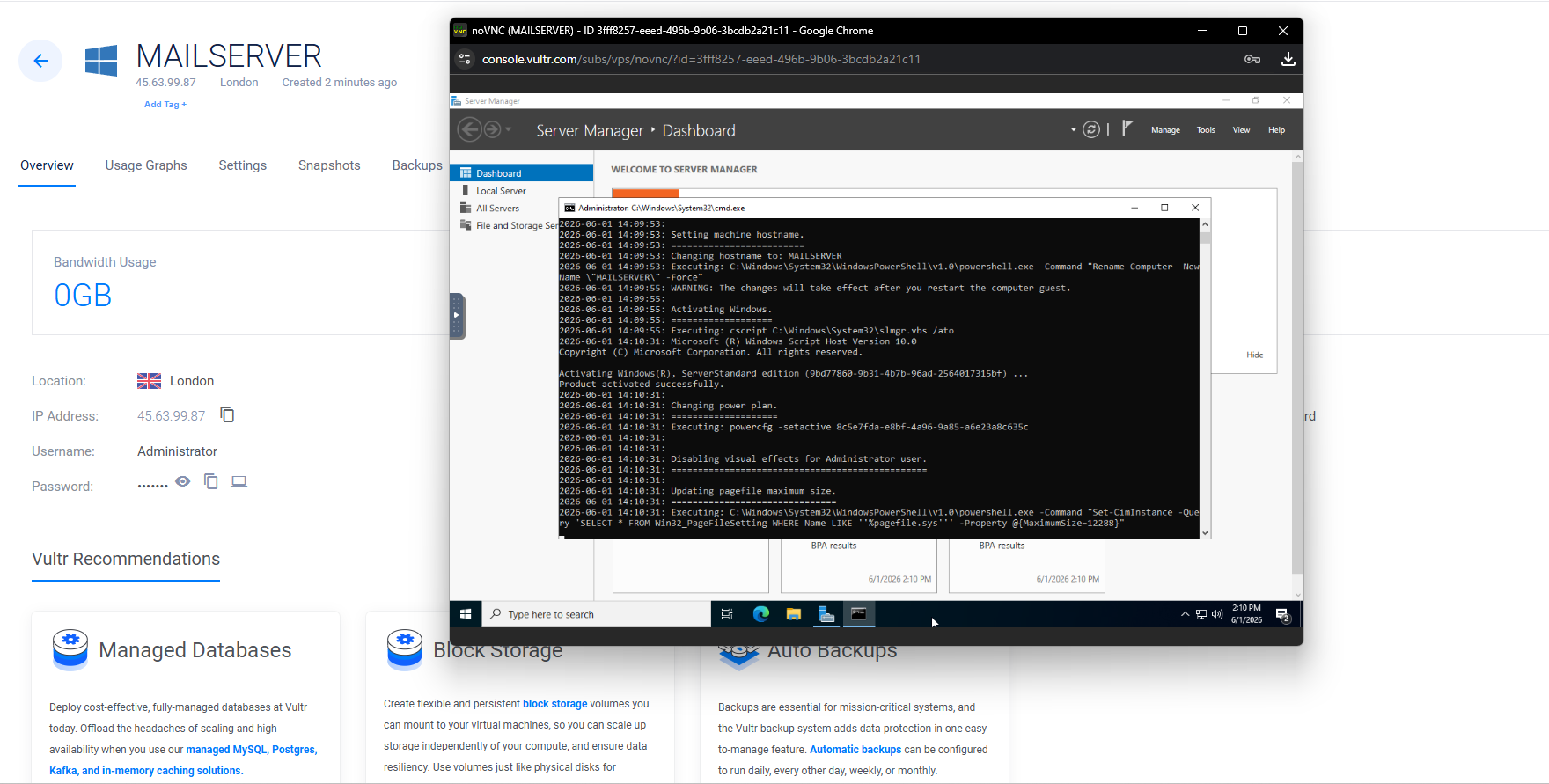Open File Explorer from the taskbar
The height and width of the screenshot is (784, 1549).
(x=794, y=614)
